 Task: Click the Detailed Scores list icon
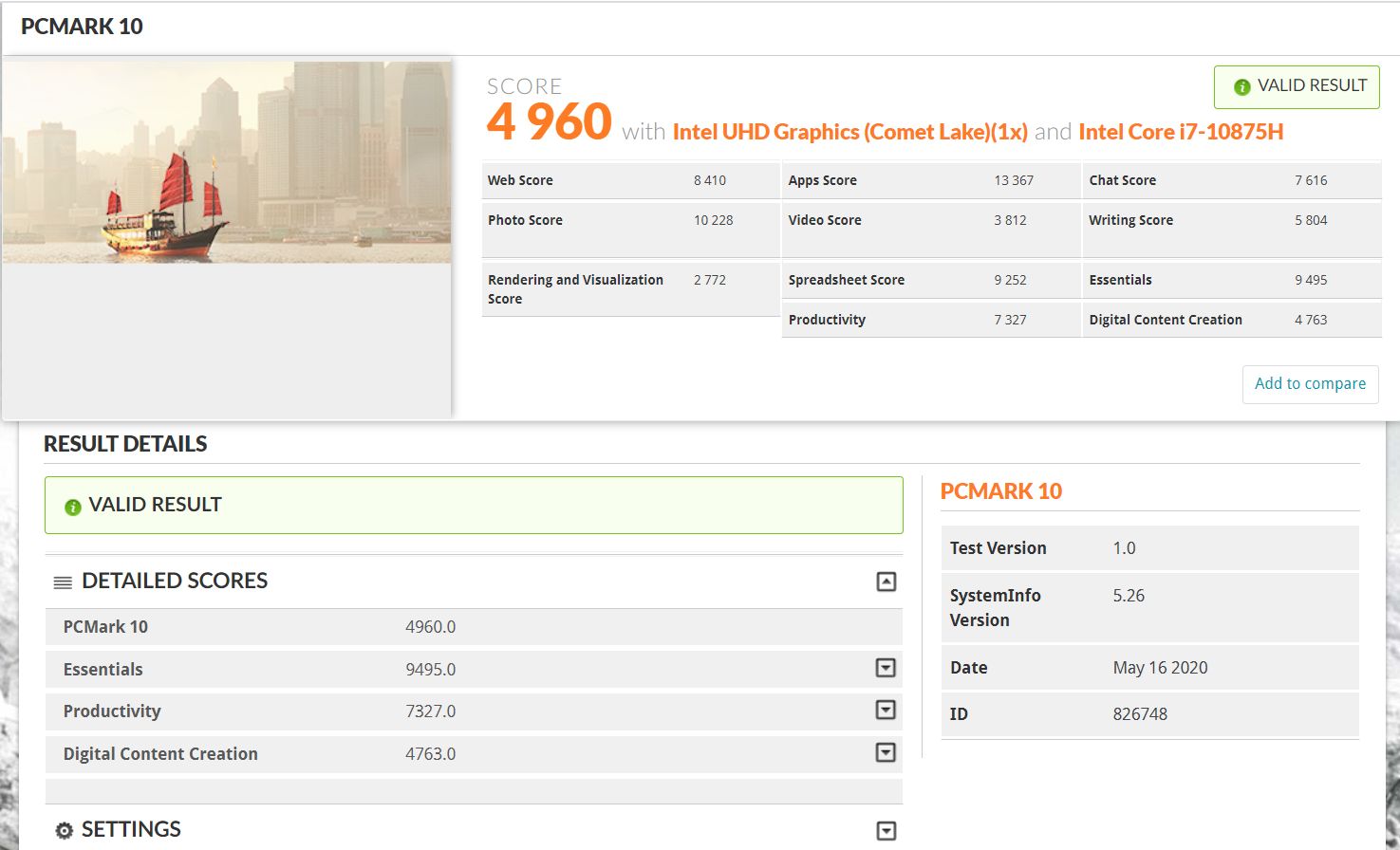tap(63, 582)
